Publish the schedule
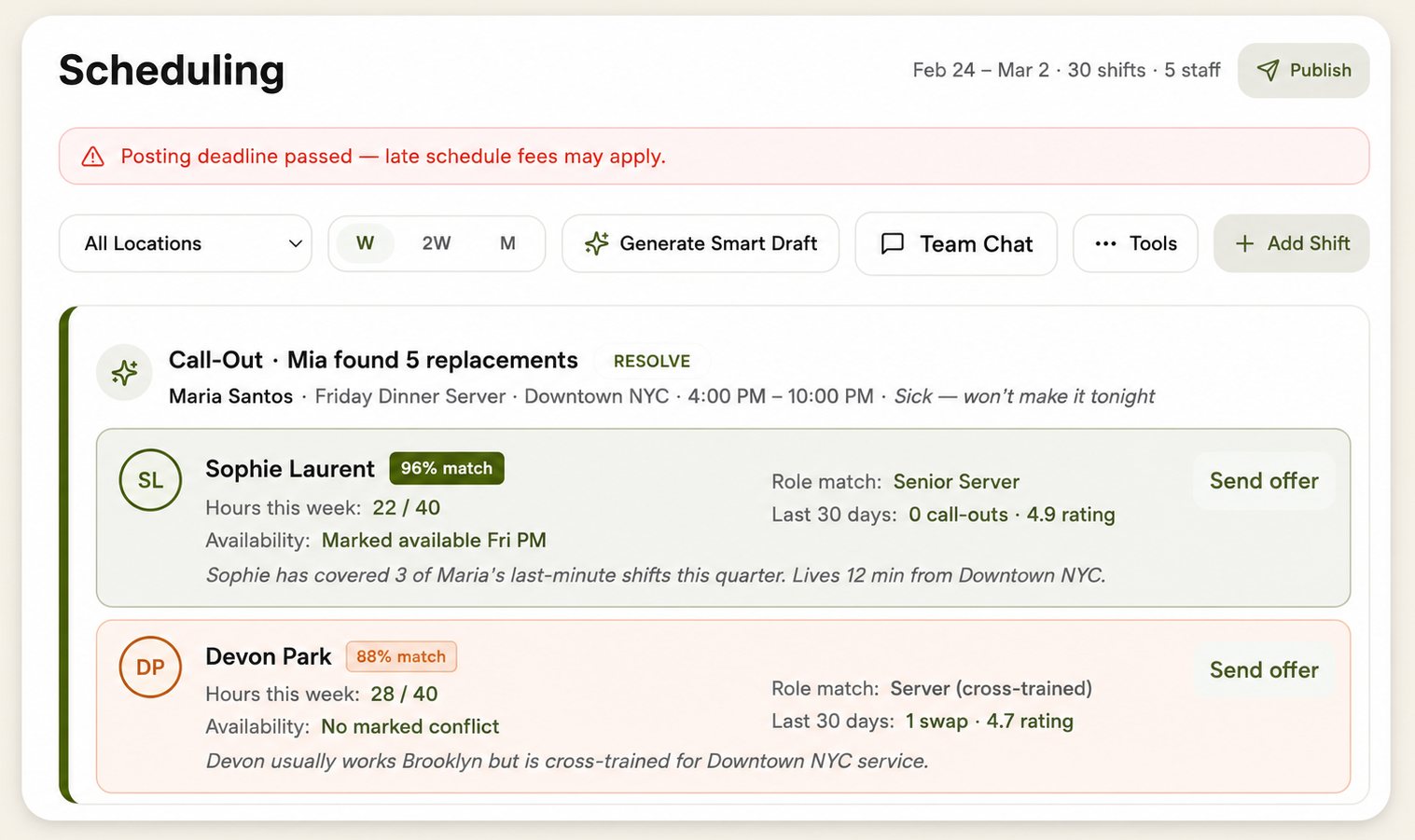The image size is (1415, 840). (1303, 71)
